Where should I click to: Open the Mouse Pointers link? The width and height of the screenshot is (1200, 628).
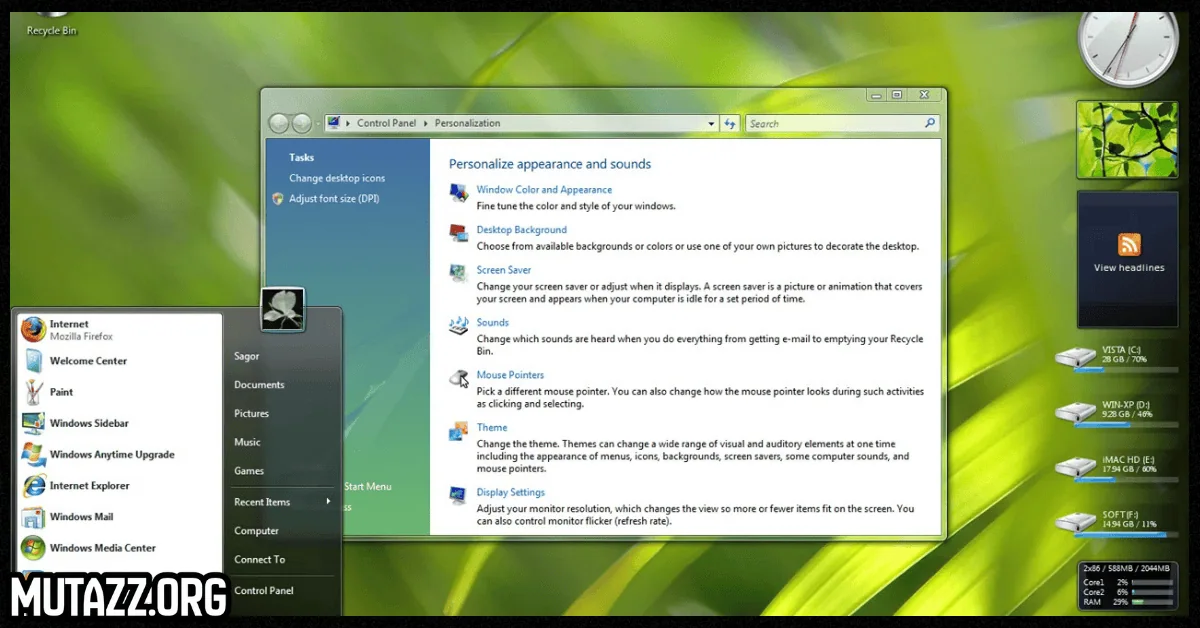pos(510,375)
